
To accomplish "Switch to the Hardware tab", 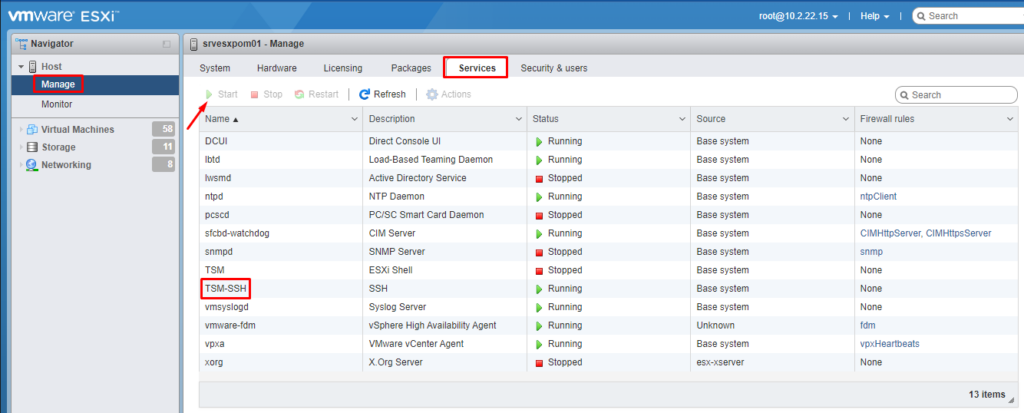I will click(x=277, y=68).
